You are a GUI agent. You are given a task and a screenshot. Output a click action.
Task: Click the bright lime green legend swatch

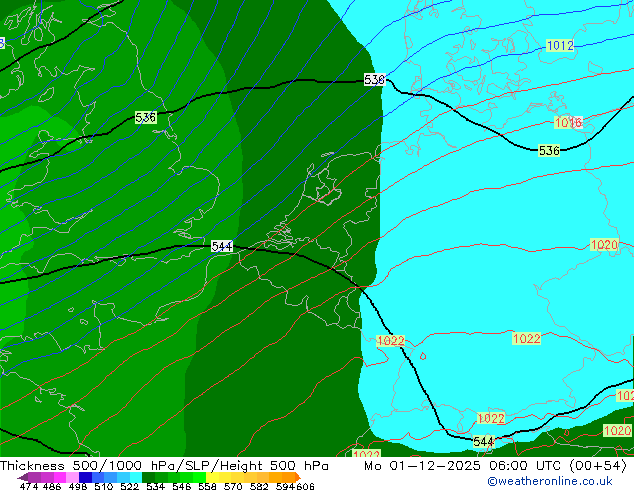[199, 477]
